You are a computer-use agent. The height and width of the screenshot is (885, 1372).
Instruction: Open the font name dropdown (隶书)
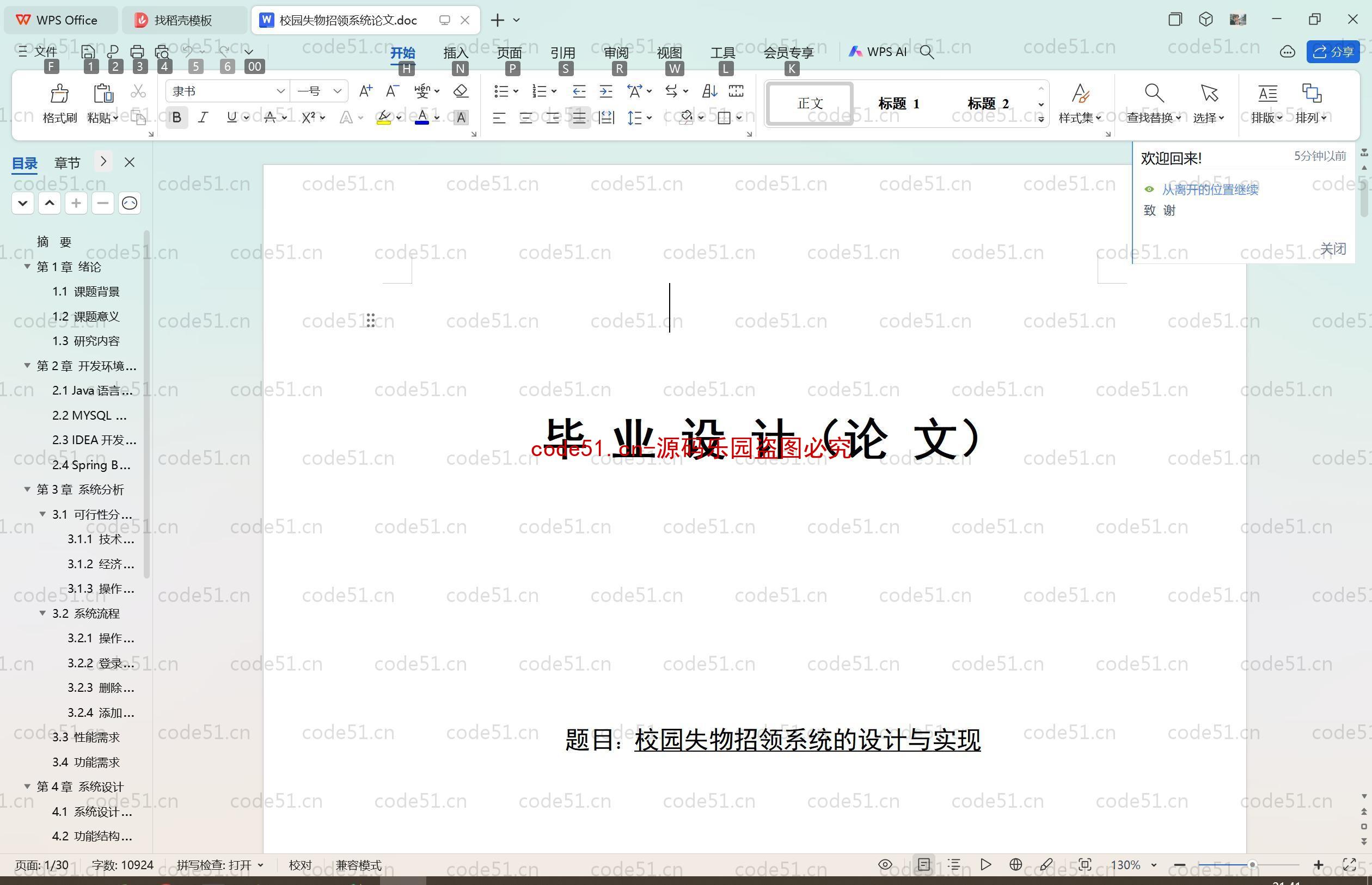pos(280,91)
